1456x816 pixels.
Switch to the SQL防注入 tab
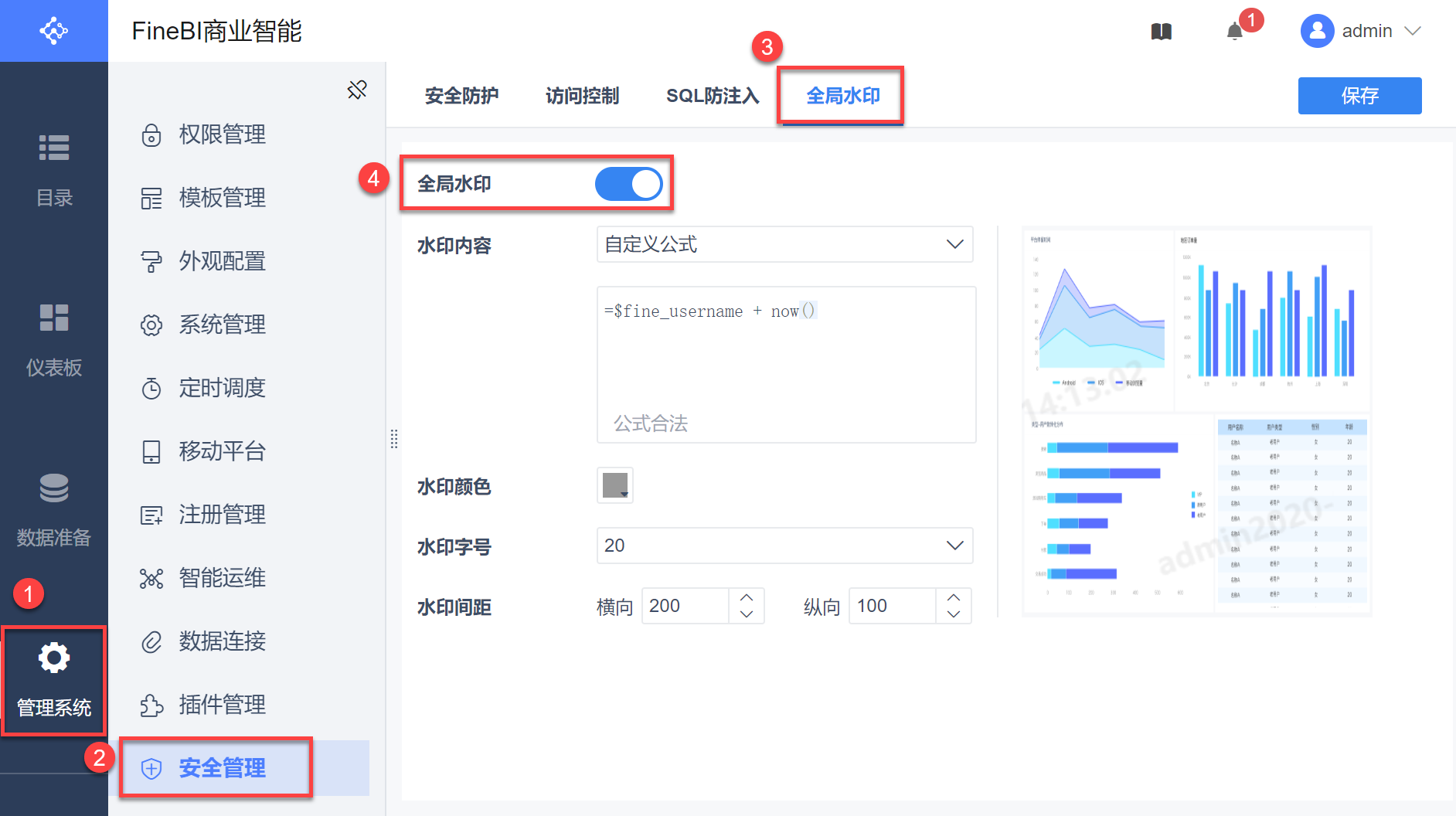pos(713,96)
